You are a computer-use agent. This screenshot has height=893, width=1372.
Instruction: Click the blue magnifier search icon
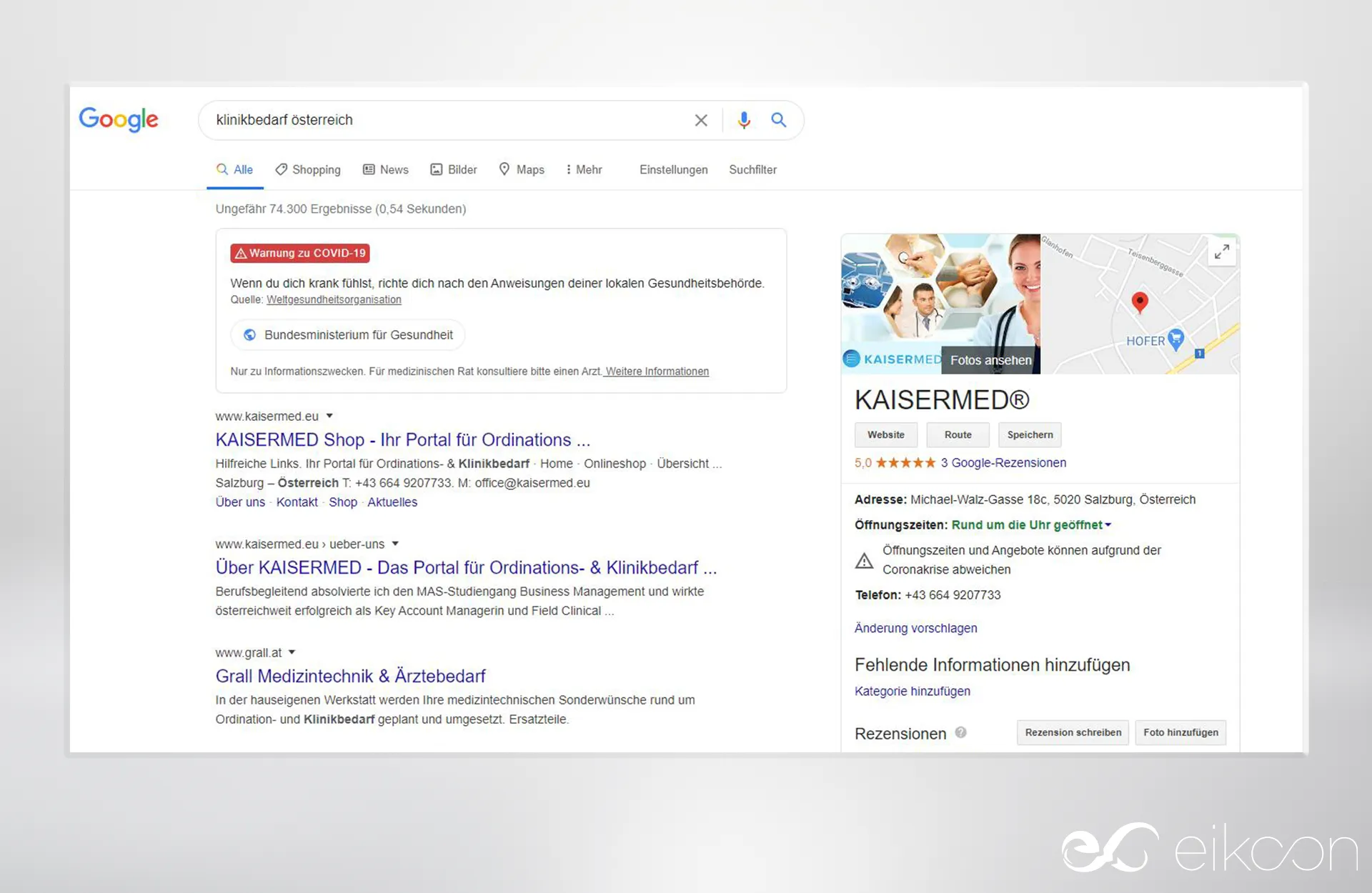click(x=779, y=120)
